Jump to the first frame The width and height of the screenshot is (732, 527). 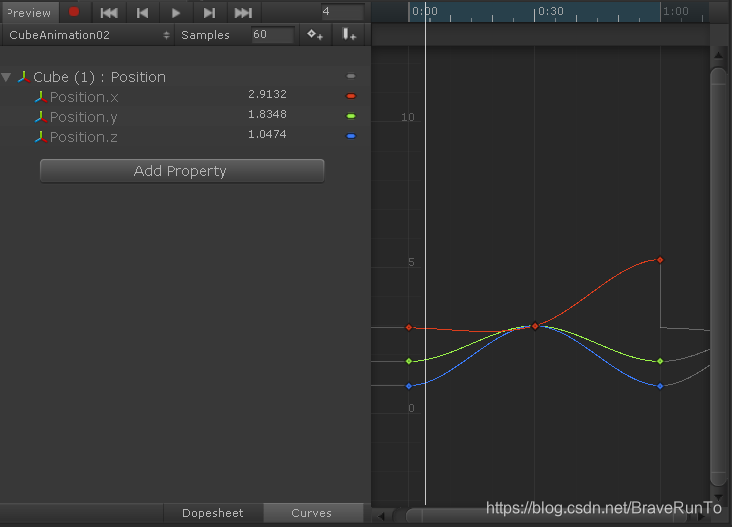tap(109, 13)
